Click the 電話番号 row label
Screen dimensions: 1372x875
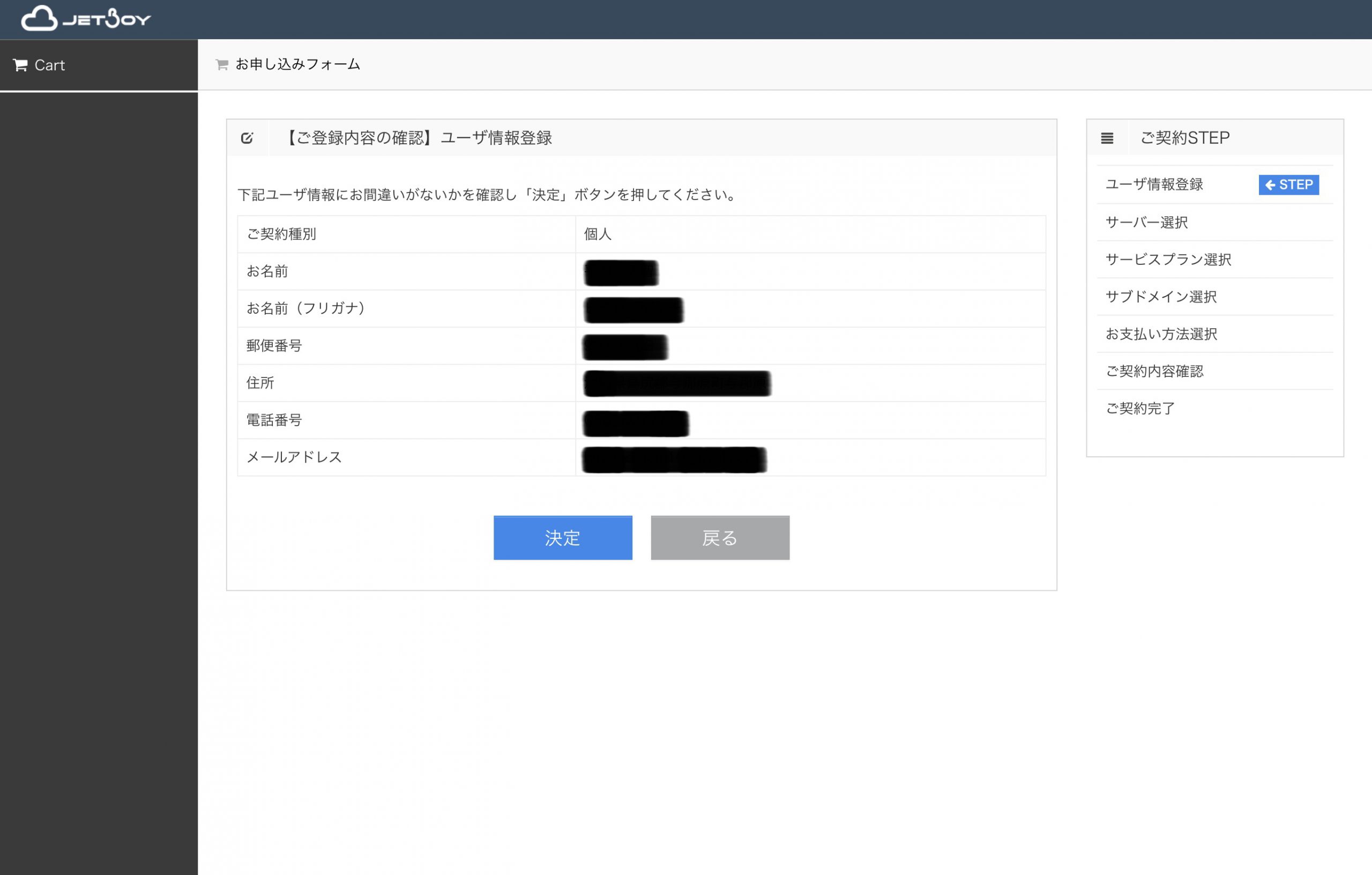click(274, 420)
